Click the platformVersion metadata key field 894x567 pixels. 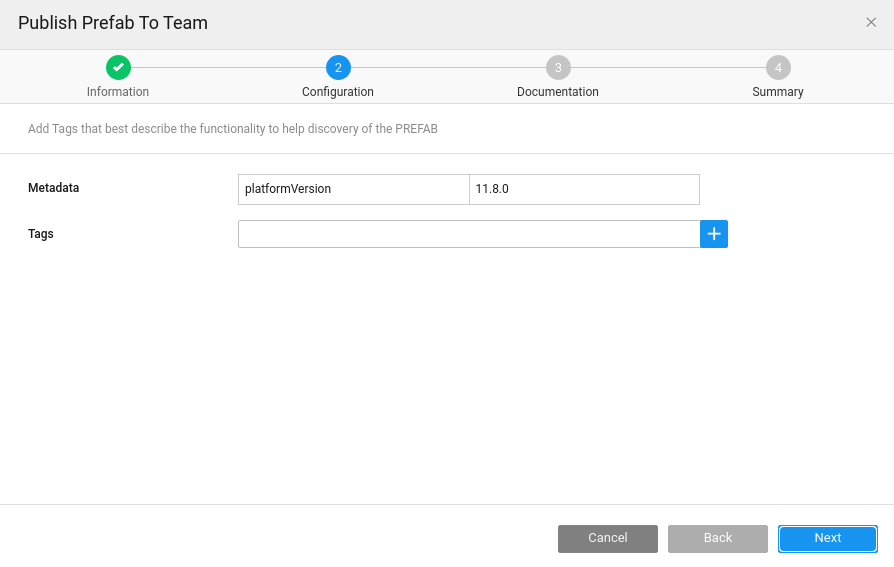353,189
